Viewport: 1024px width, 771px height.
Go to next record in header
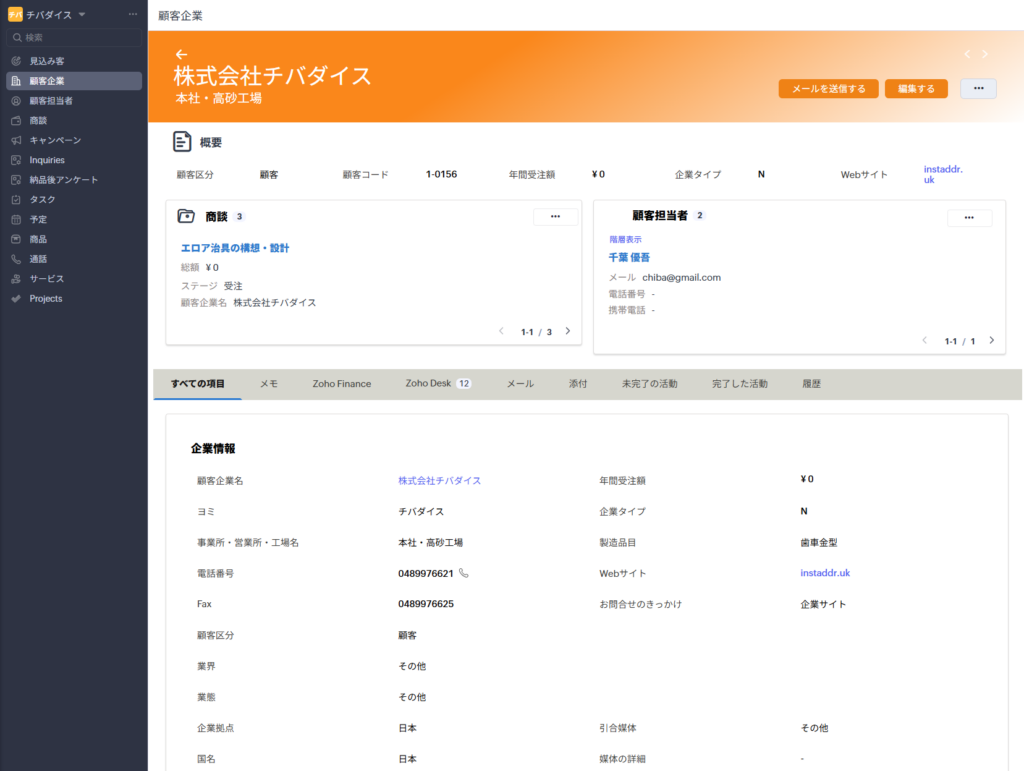click(x=985, y=54)
